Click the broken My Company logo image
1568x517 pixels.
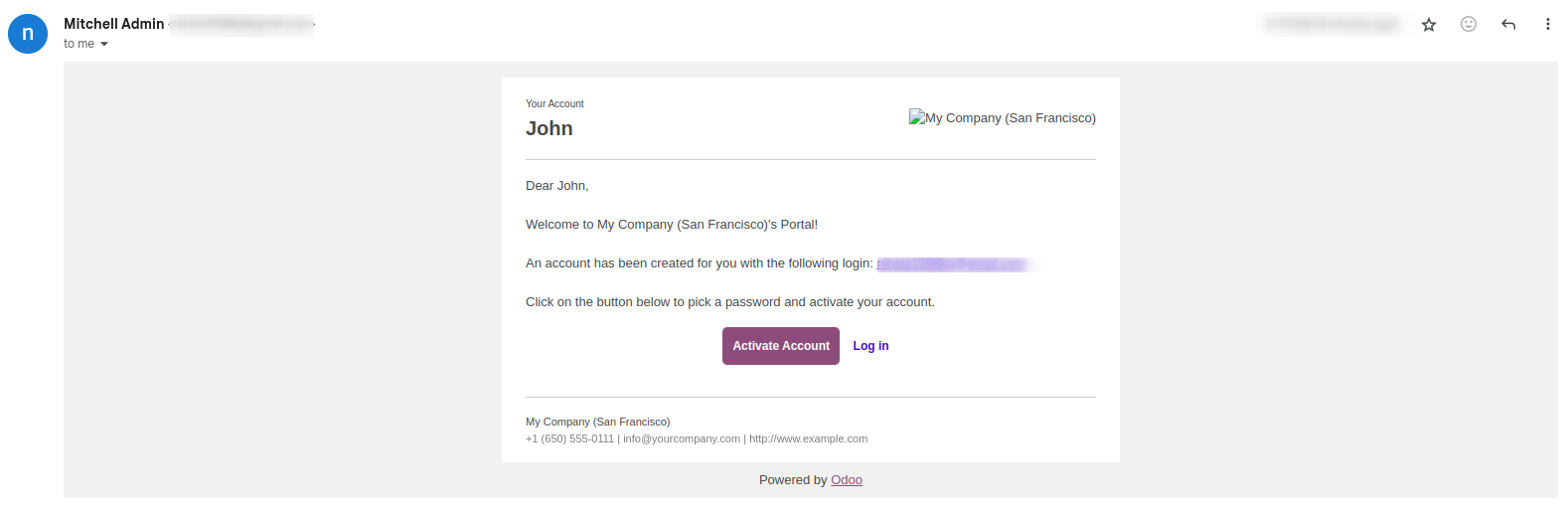(x=1002, y=117)
